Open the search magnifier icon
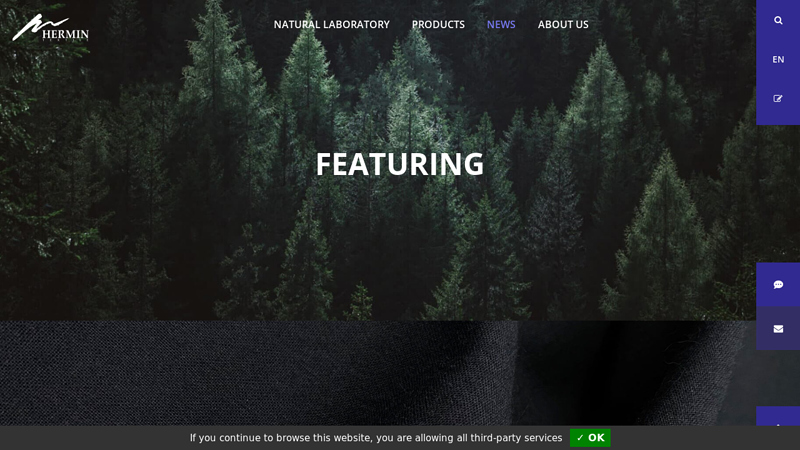 (778, 20)
